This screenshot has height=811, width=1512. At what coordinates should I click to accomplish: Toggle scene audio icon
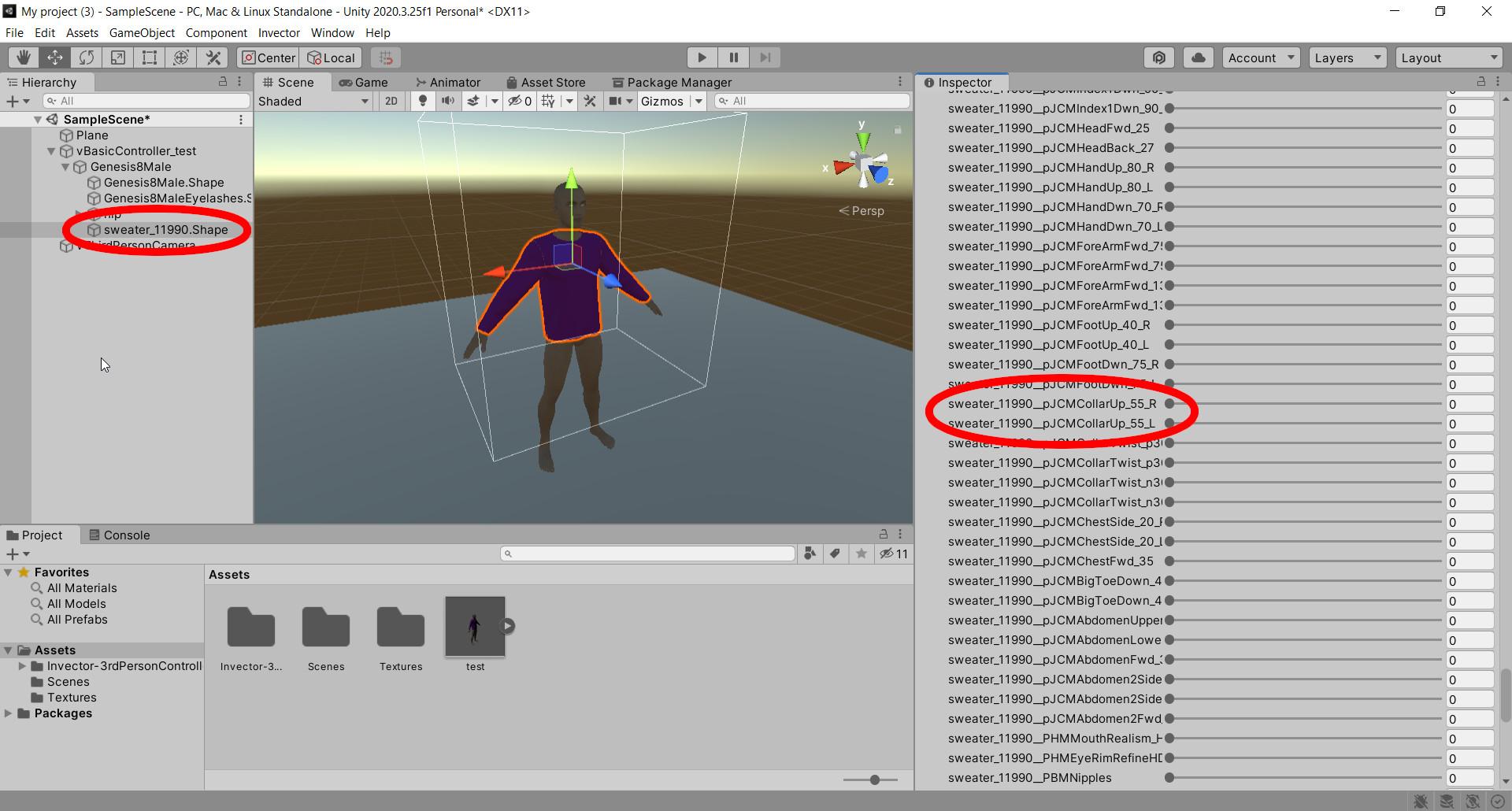pos(448,101)
